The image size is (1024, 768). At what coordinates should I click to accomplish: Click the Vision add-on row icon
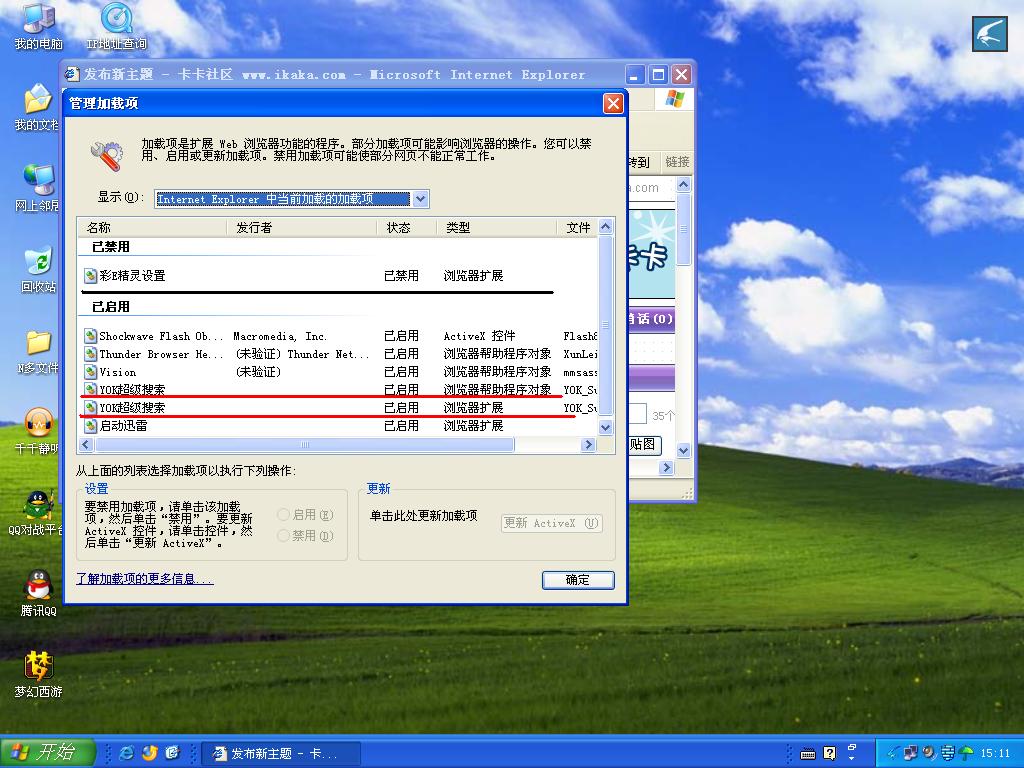pyautogui.click(x=90, y=372)
